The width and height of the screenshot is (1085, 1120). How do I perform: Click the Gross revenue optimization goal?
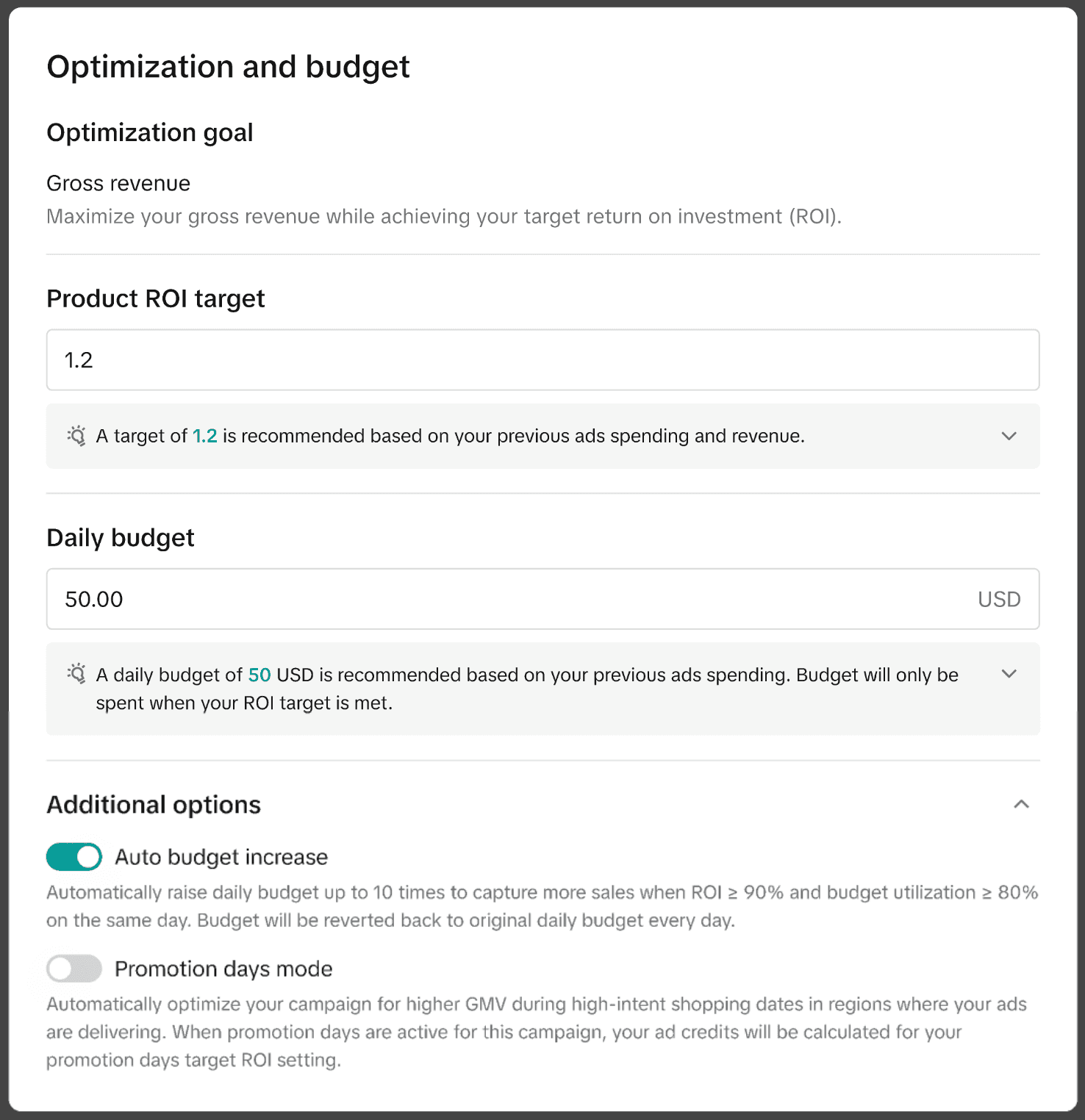coord(118,182)
